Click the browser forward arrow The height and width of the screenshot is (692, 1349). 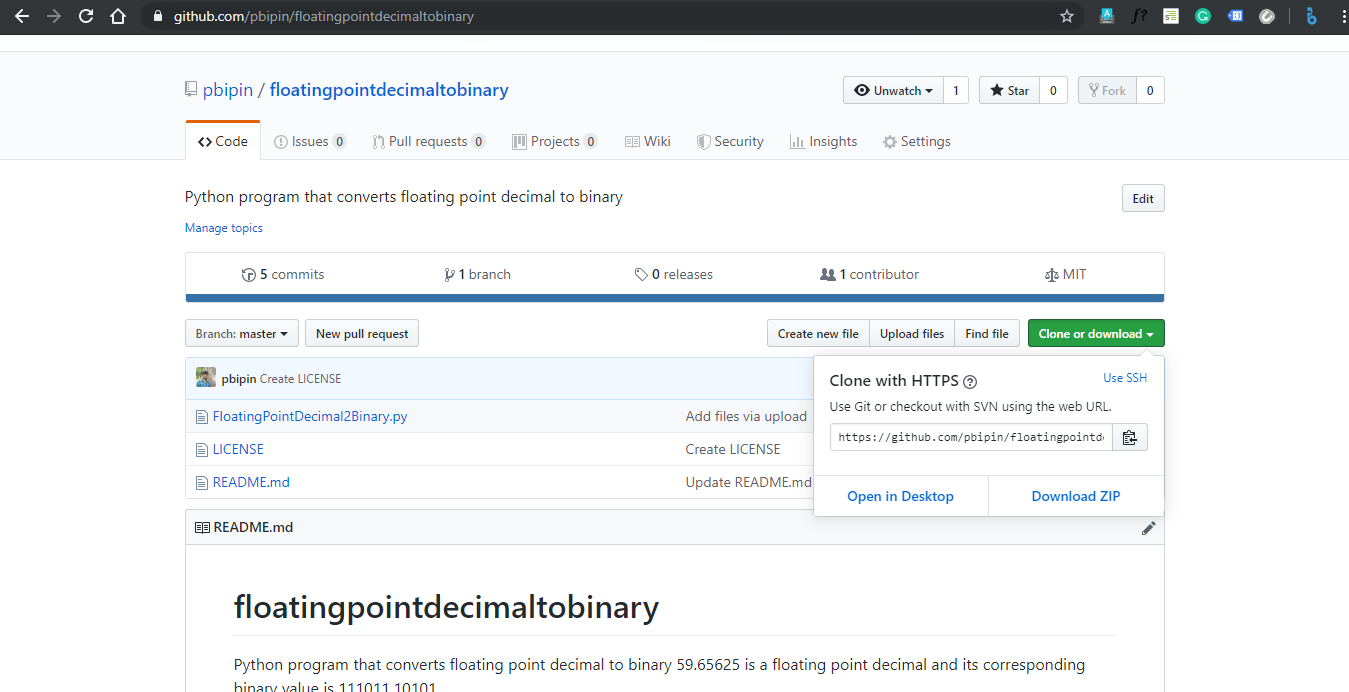53,16
